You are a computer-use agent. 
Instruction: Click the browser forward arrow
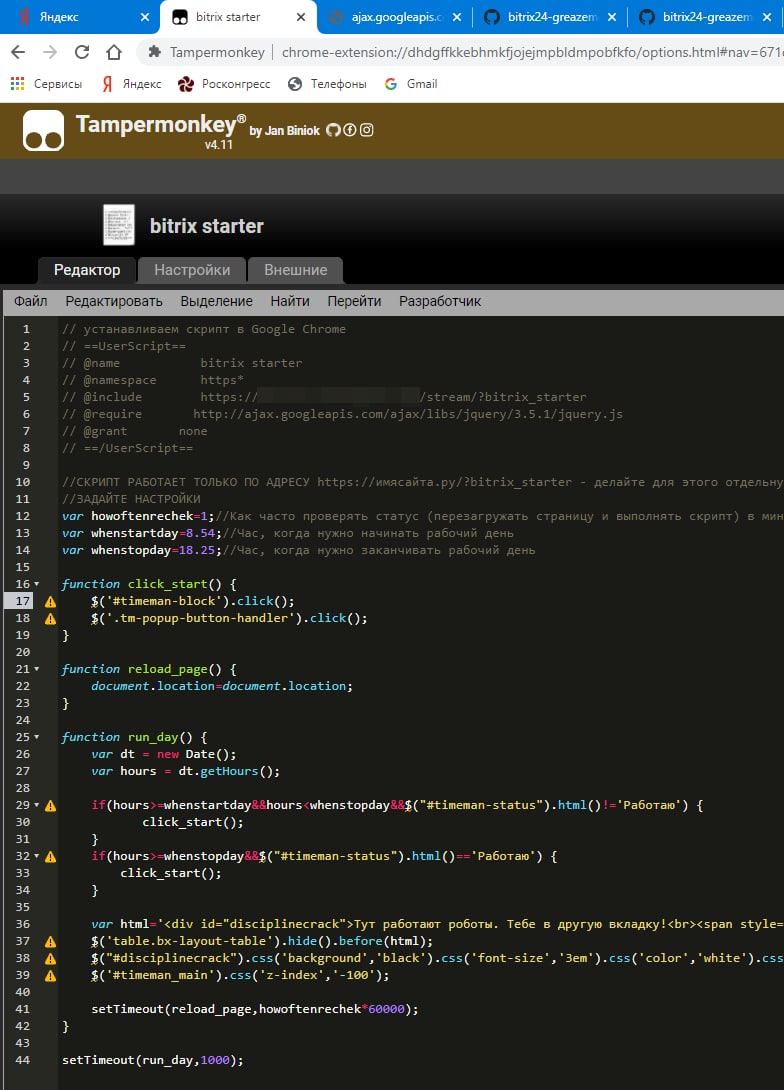tap(50, 51)
